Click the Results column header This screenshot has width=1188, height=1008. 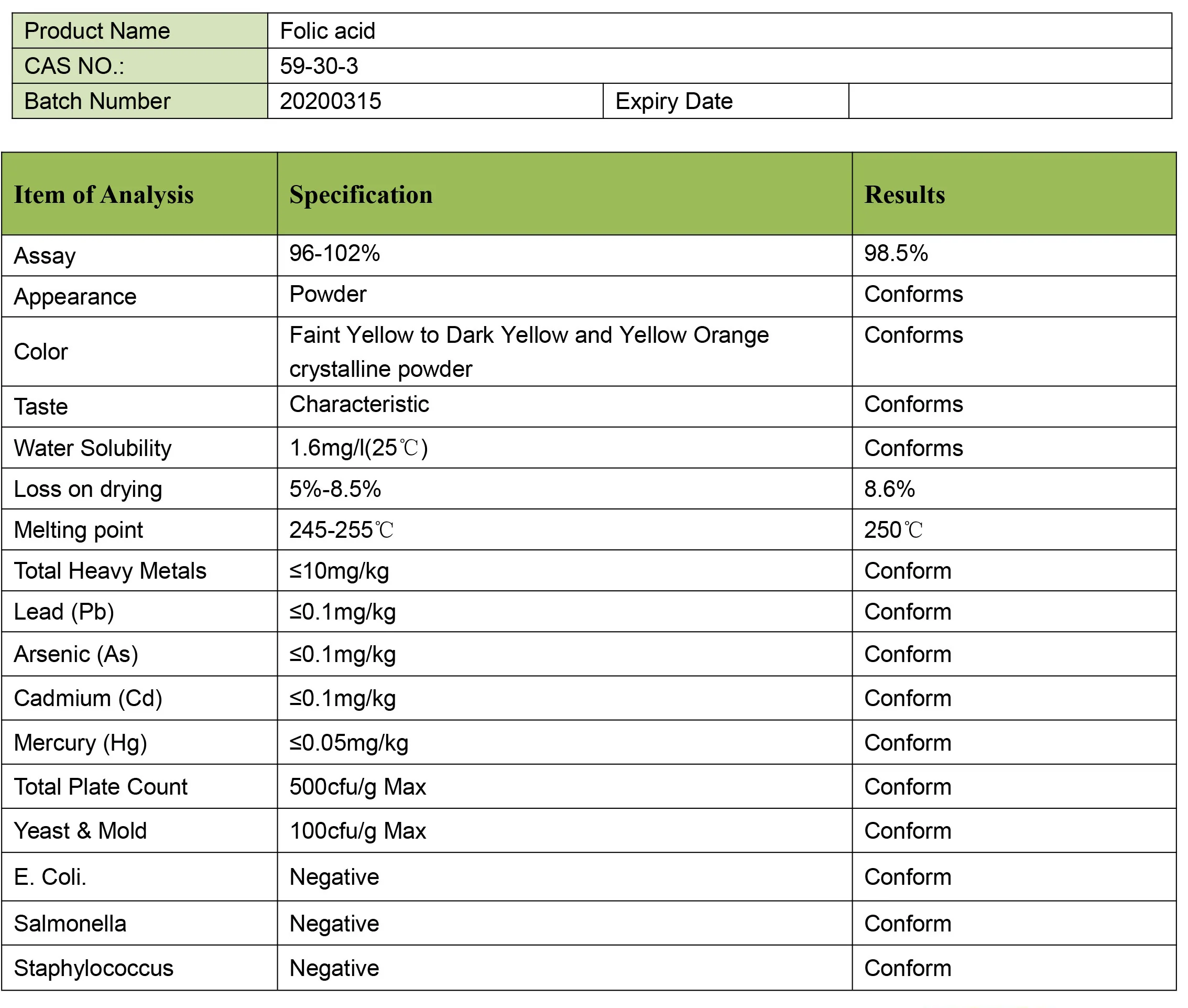click(x=904, y=194)
